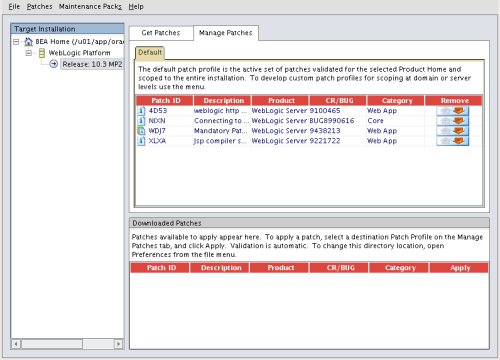
Task: Click the tree panel horizontal scrollbar thumb
Action: (x=52, y=344)
